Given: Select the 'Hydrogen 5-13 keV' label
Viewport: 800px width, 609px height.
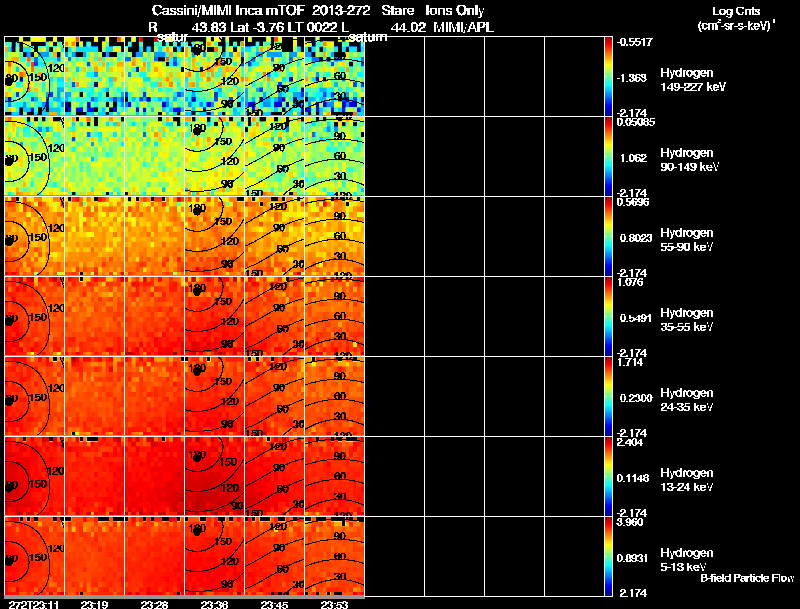Looking at the screenshot, I should [687, 560].
